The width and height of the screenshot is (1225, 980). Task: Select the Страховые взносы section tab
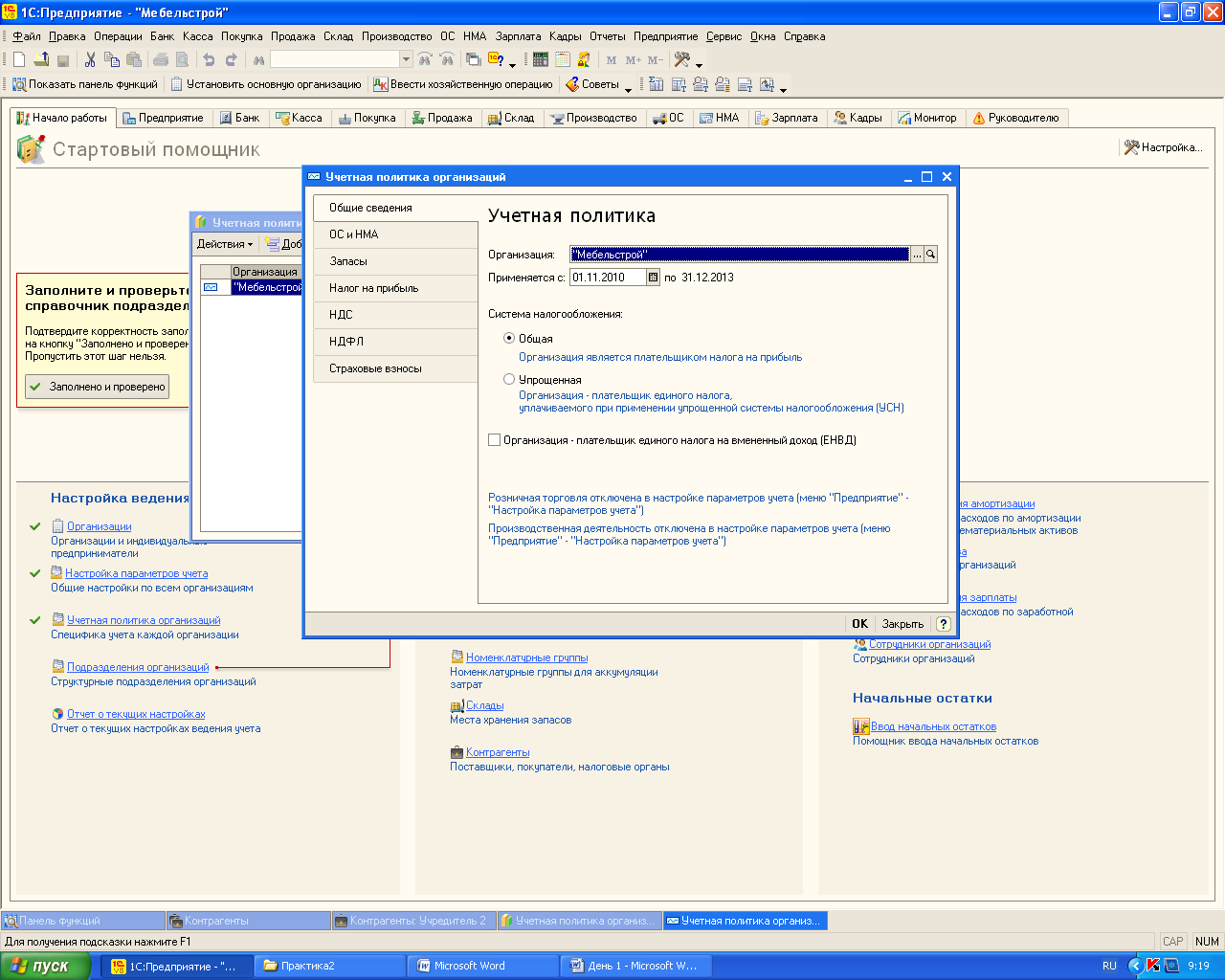395,368
